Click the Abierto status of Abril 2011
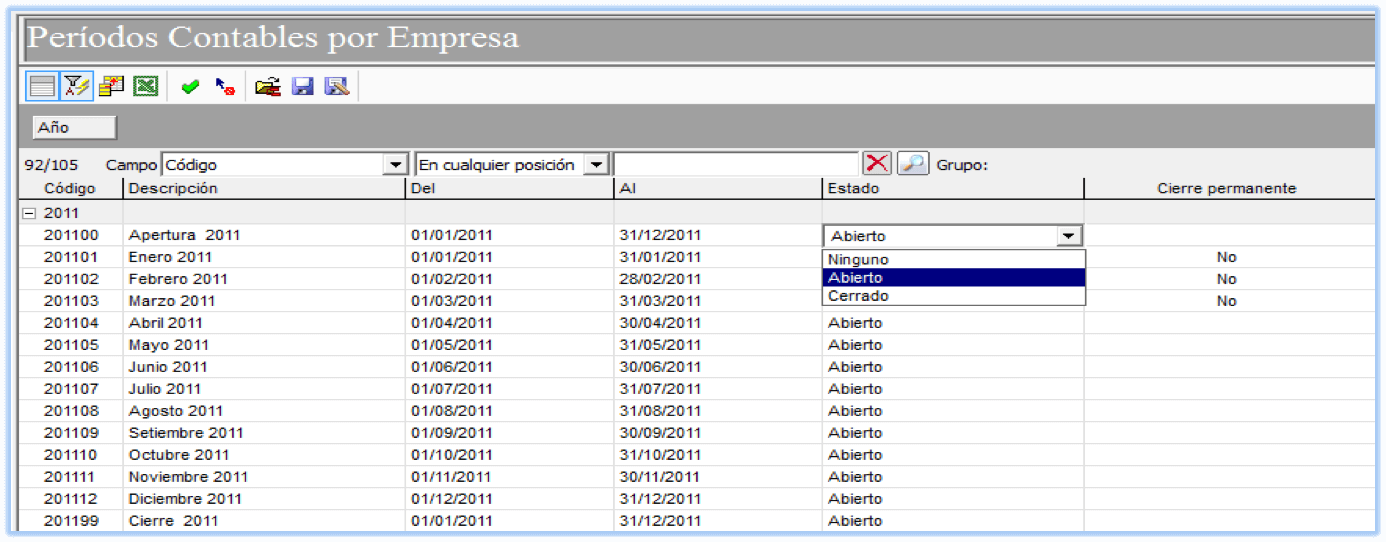Screen dimensions: 1386x542 point(855,323)
